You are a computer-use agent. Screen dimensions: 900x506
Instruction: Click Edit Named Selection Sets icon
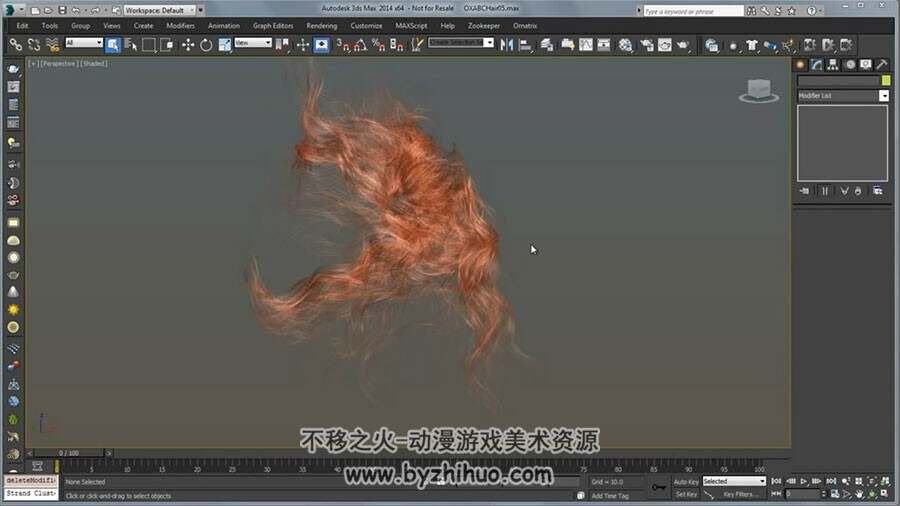point(417,45)
